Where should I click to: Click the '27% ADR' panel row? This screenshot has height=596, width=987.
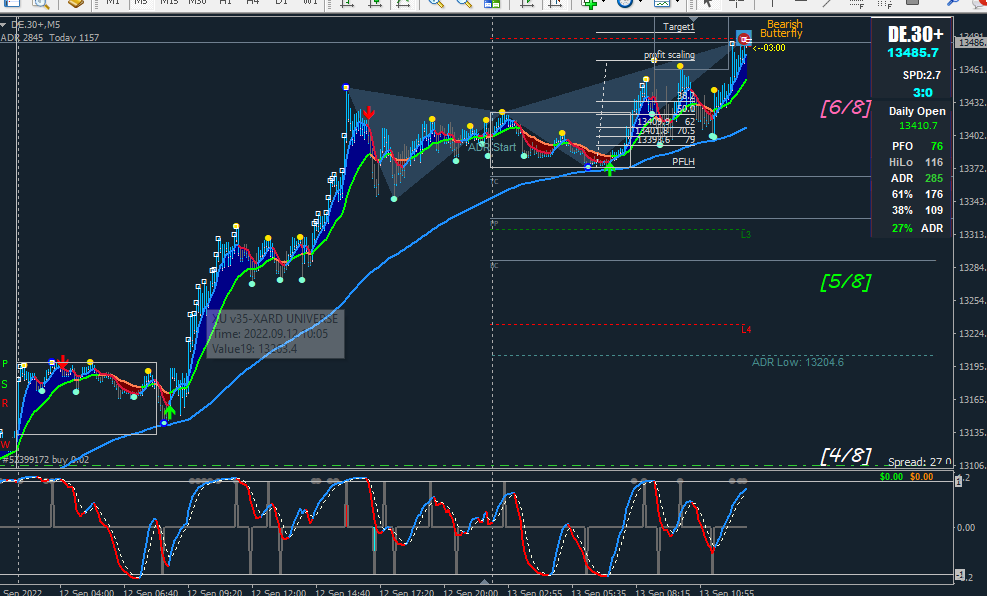tap(917, 228)
